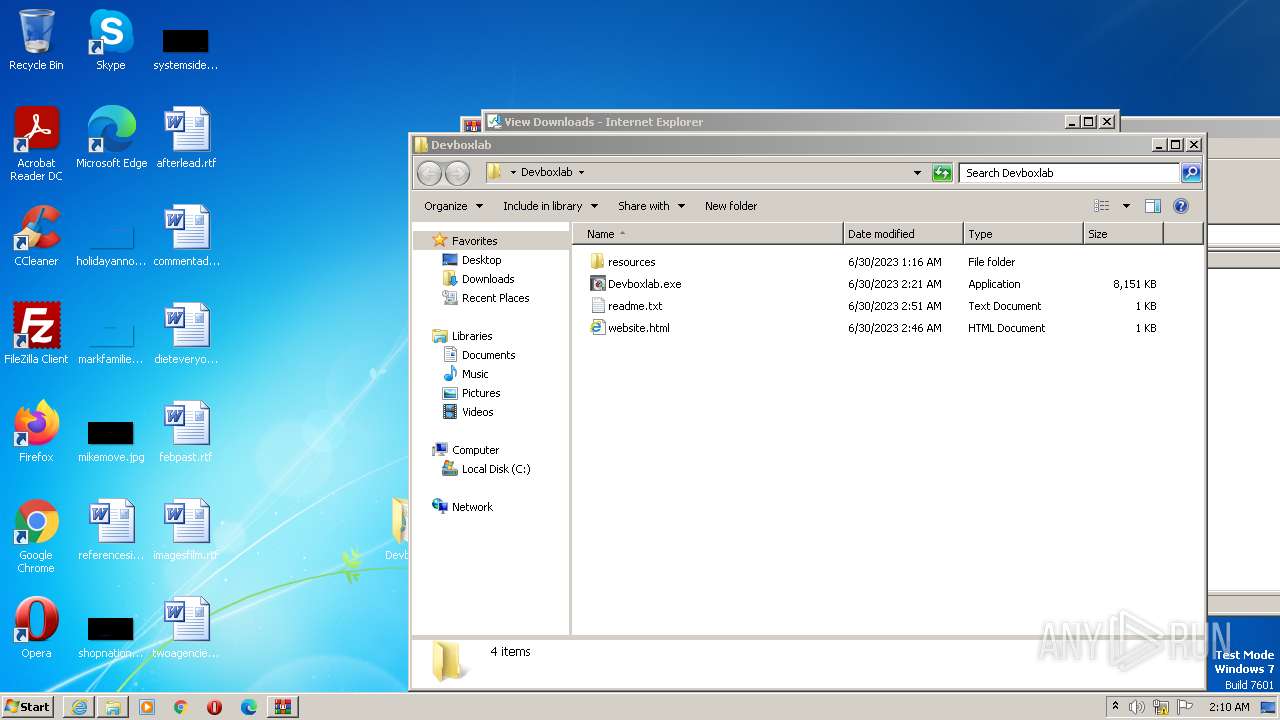
Task: Click 8,151 KB size of Devboxlab.exe
Action: coord(1135,284)
